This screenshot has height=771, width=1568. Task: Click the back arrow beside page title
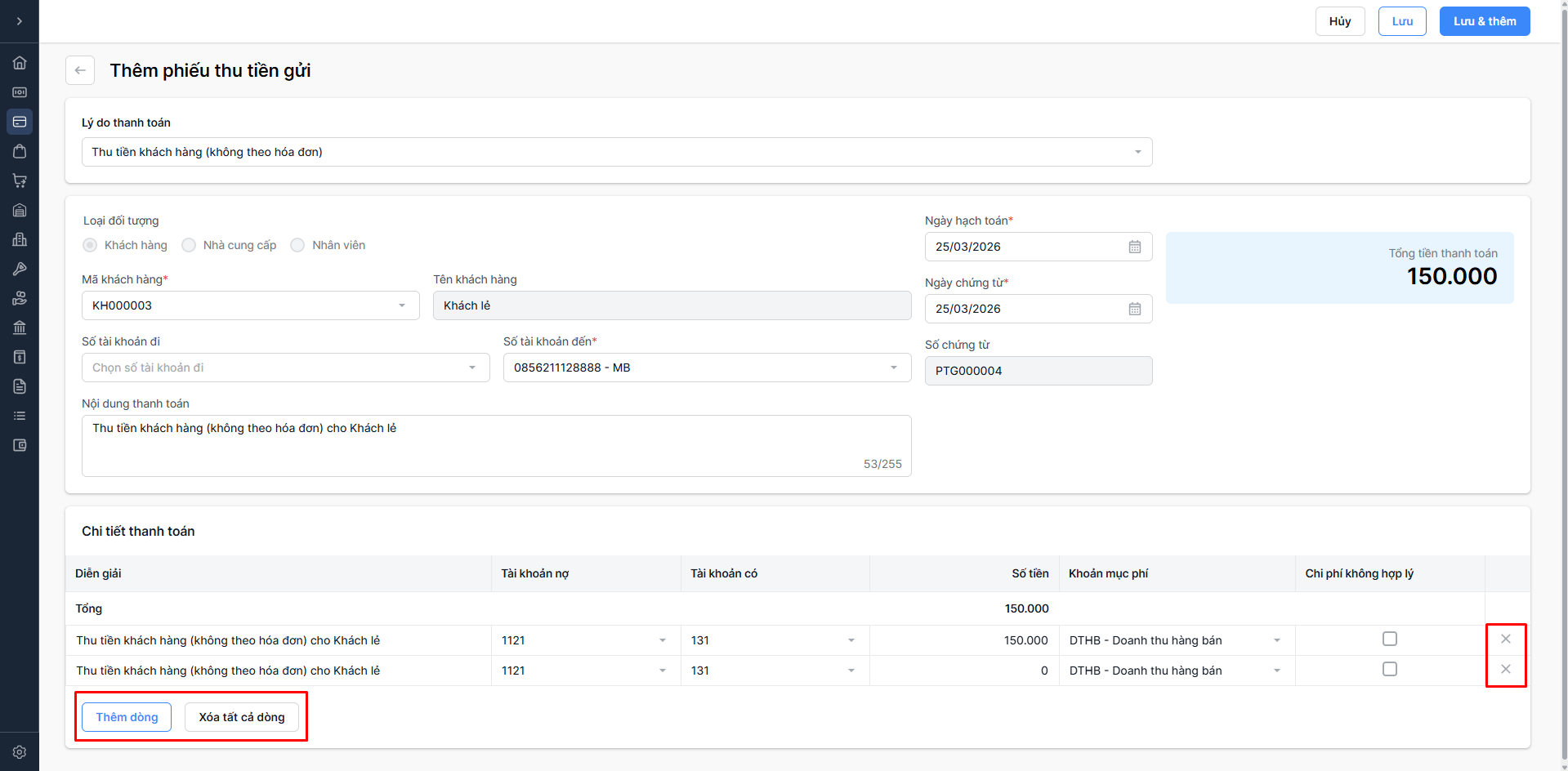80,70
